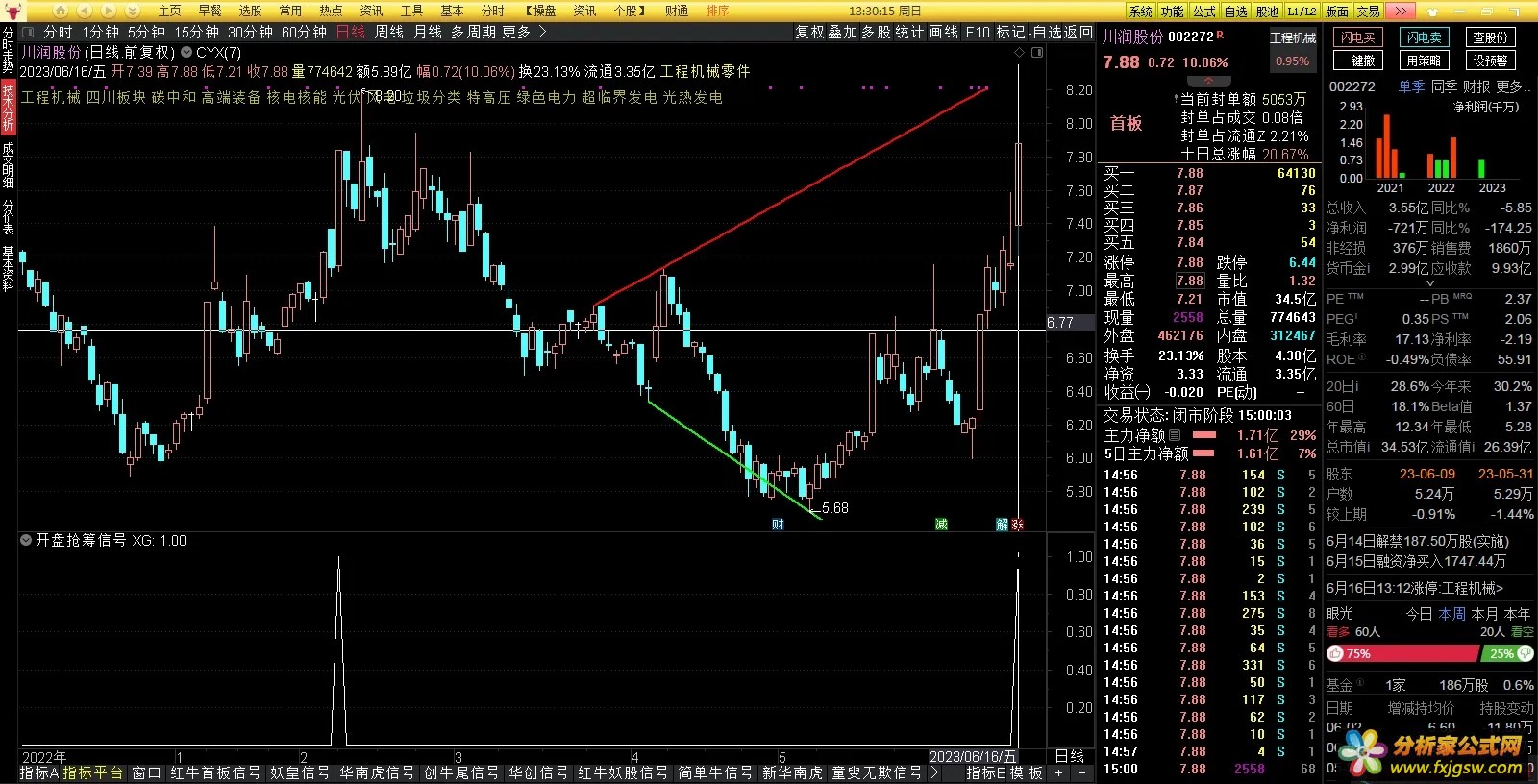Open the CYX(7) indicator dropdown arrow
The image size is (1538, 784).
coord(186,53)
